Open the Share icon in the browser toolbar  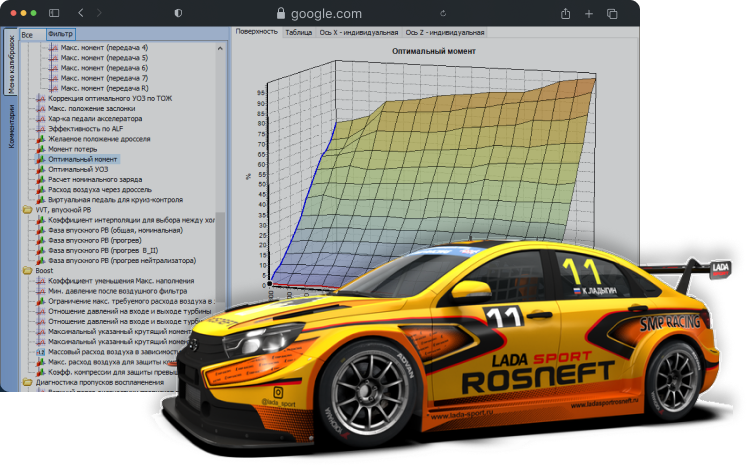(565, 14)
